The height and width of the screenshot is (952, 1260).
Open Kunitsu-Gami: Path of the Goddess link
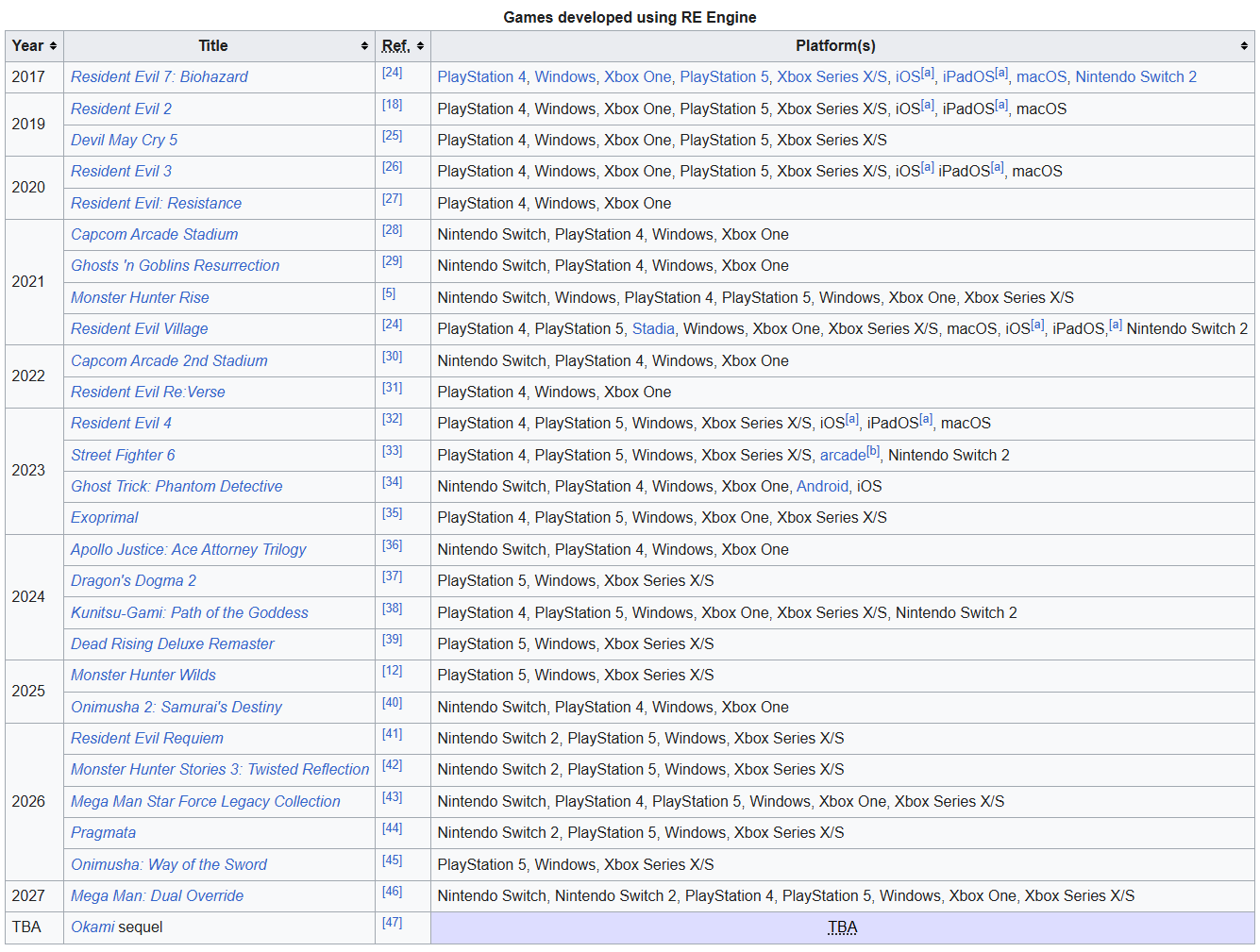189,613
